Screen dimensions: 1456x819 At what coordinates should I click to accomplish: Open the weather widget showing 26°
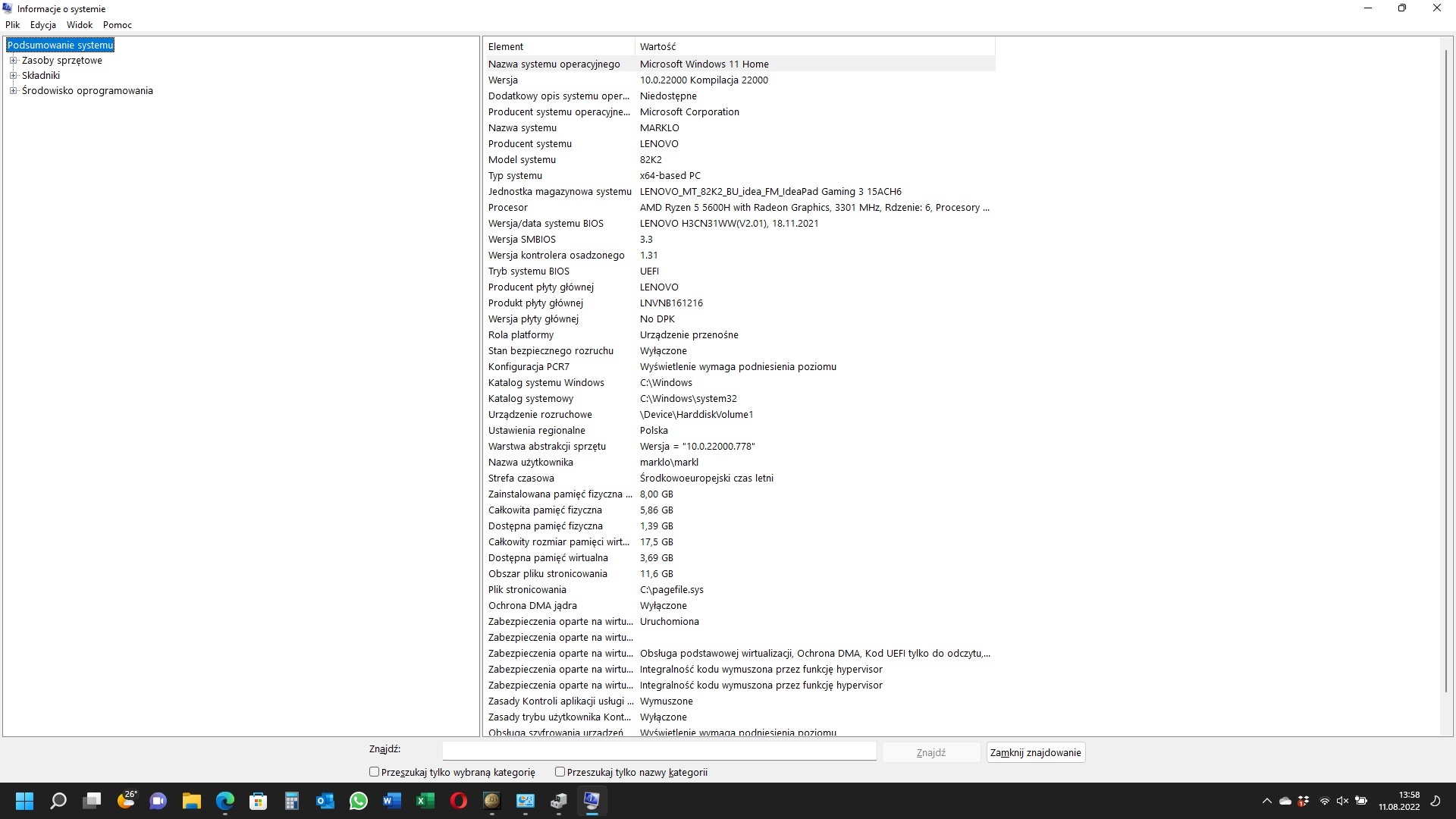point(127,801)
